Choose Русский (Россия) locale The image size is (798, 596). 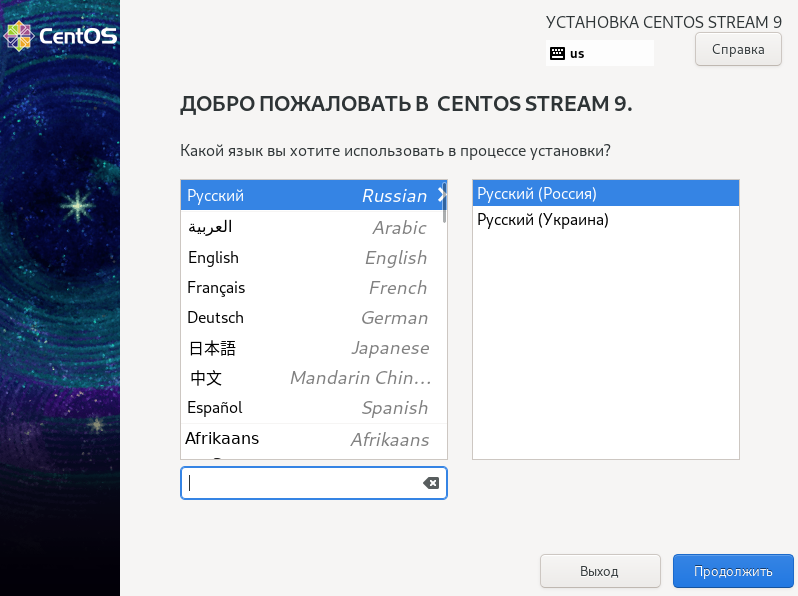[606, 193]
